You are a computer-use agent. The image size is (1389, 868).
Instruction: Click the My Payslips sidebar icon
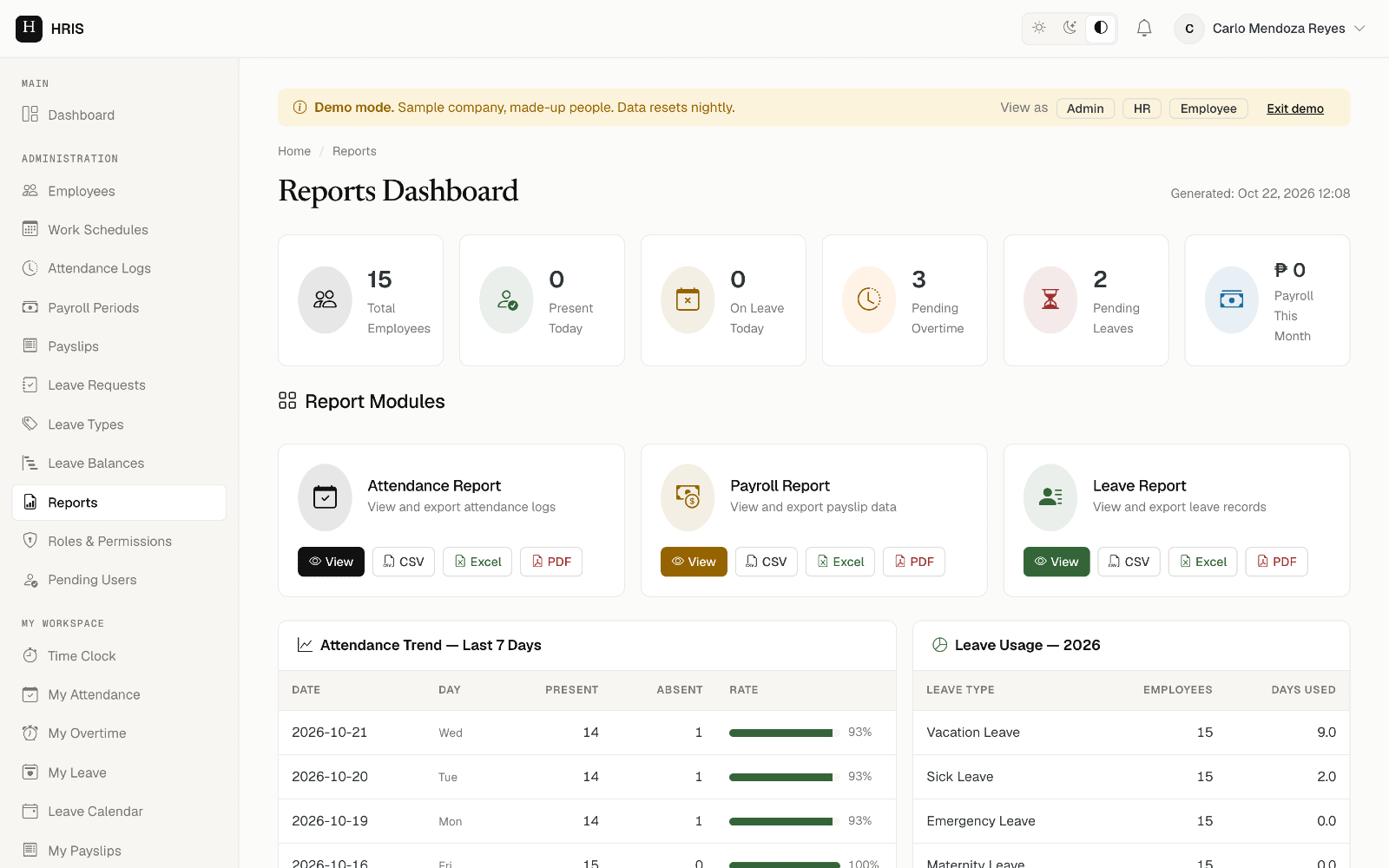30,850
